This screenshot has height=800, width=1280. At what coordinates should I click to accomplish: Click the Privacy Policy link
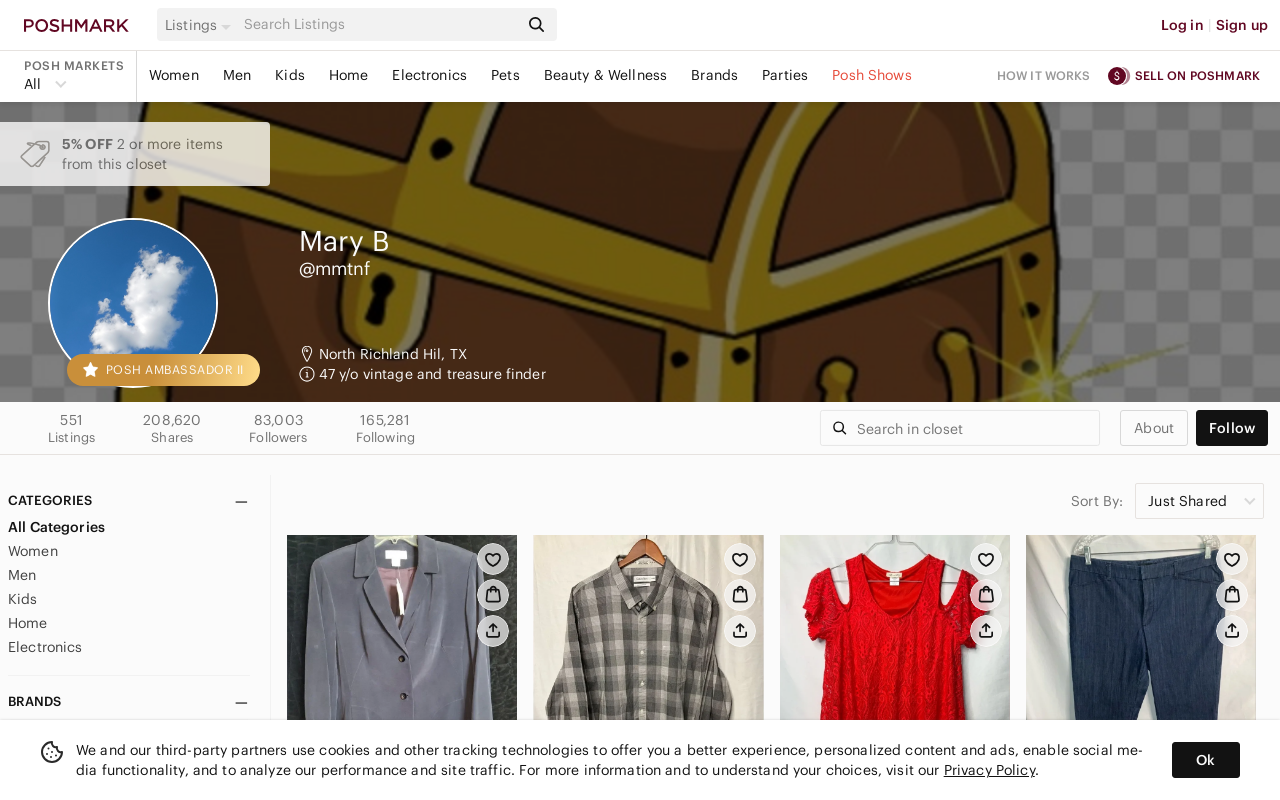[989, 770]
